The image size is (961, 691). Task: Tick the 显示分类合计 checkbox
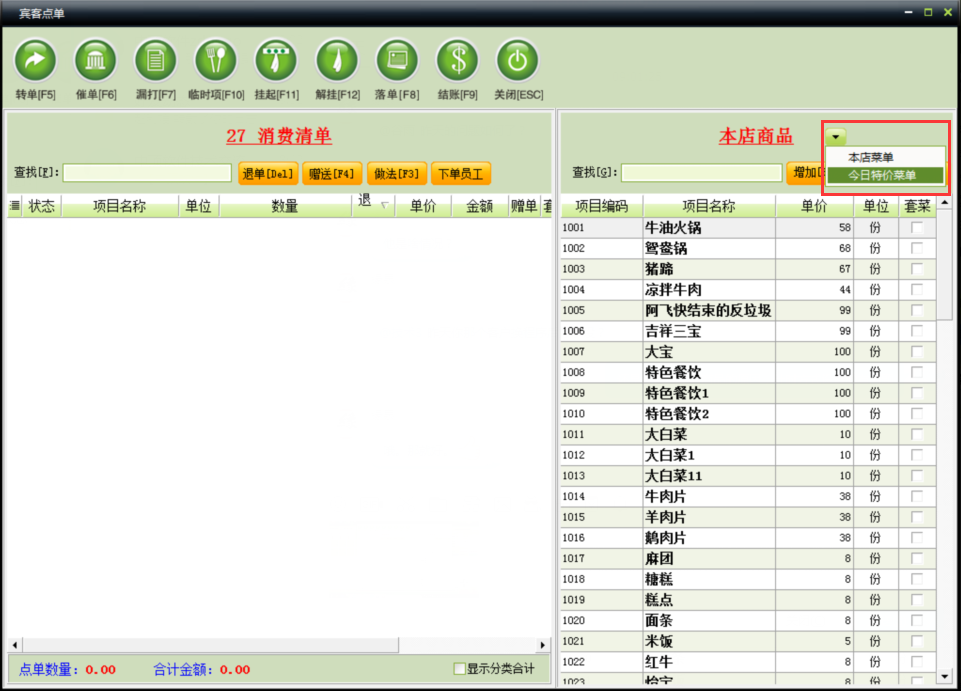459,668
